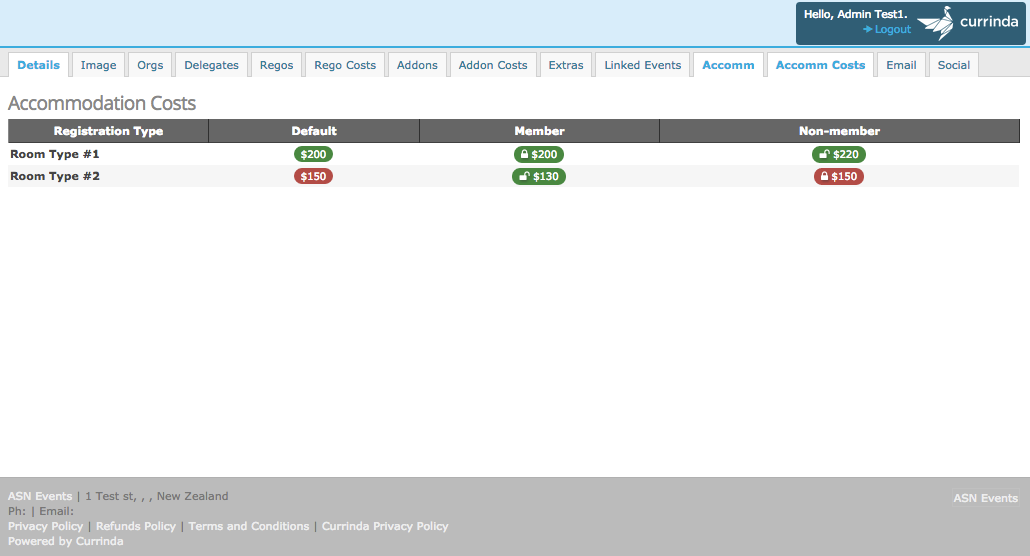This screenshot has height=556, width=1030.
Task: Click locked red $150 Non-member badge
Action: [x=839, y=176]
